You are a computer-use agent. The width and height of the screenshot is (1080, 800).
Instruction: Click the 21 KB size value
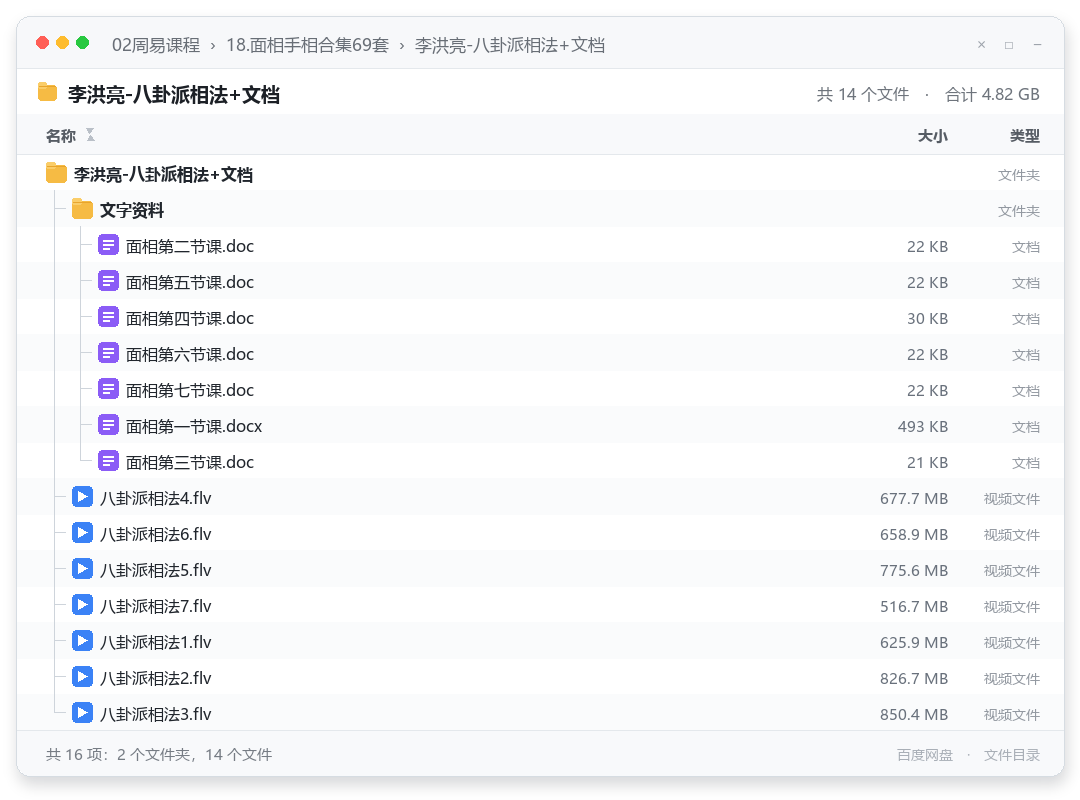(928, 462)
